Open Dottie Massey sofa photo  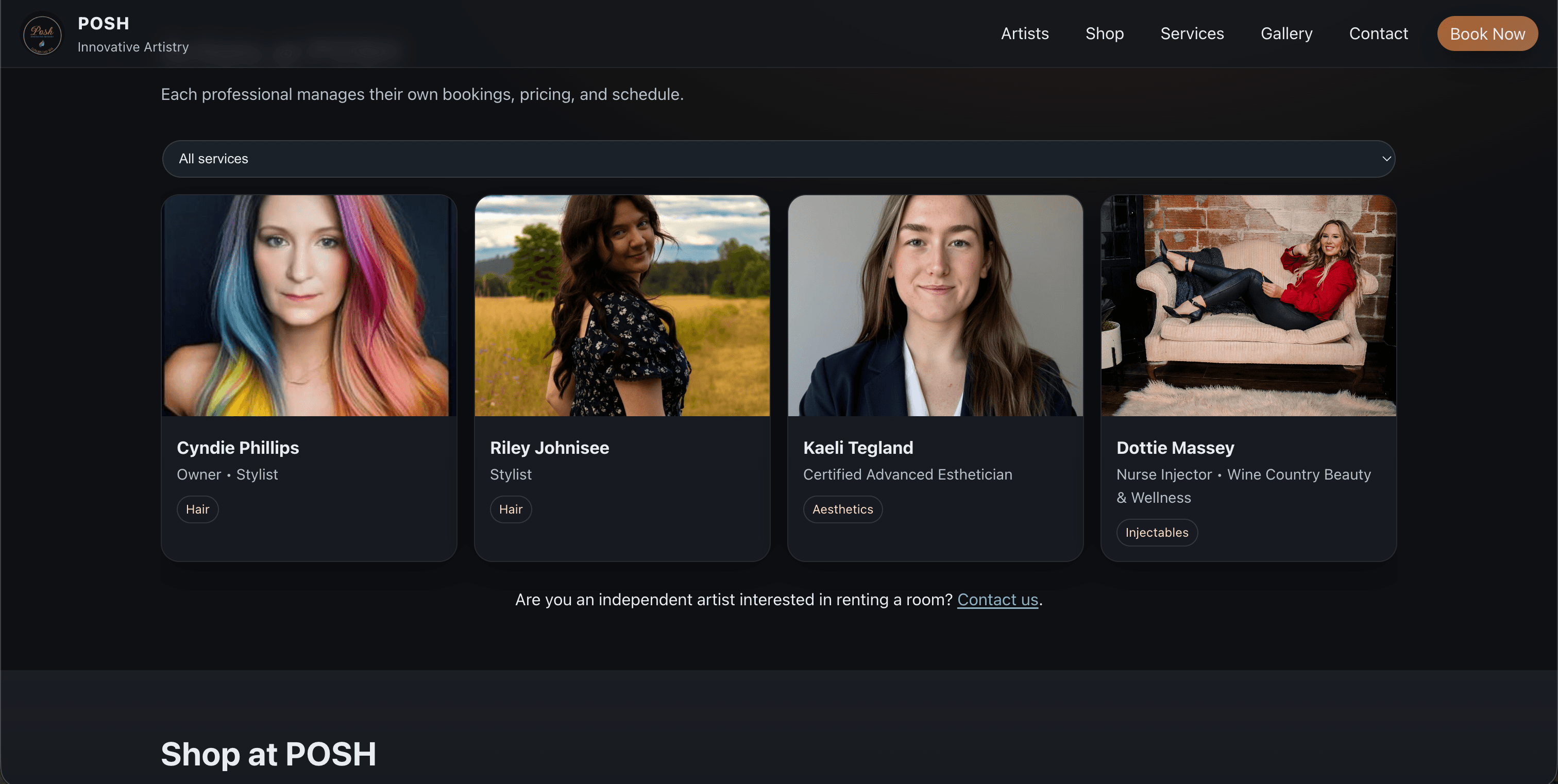pos(1248,305)
